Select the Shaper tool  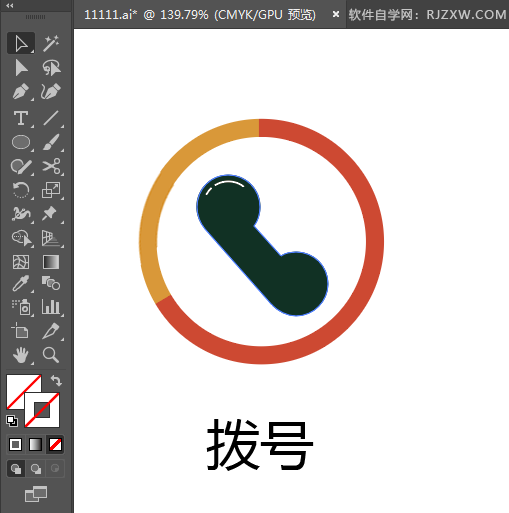(x=21, y=166)
